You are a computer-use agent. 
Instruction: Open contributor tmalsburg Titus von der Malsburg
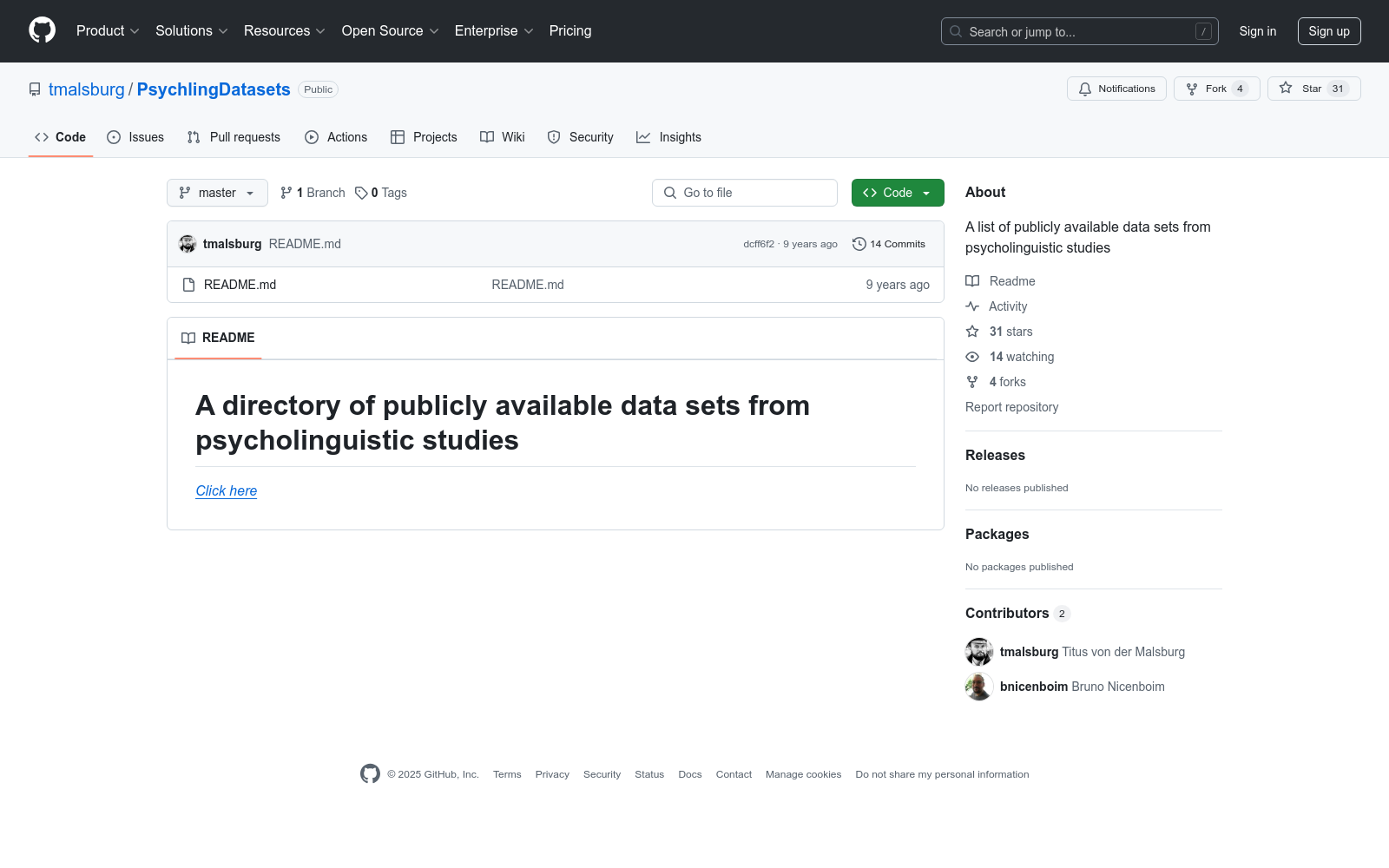click(1092, 652)
